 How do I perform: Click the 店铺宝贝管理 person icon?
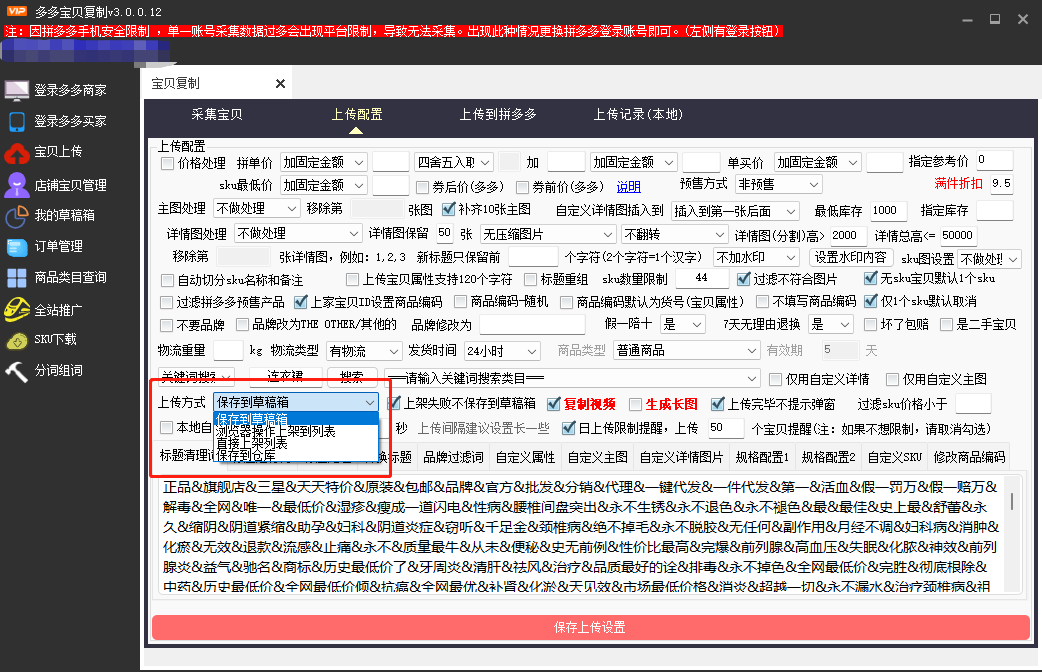click(x=17, y=185)
